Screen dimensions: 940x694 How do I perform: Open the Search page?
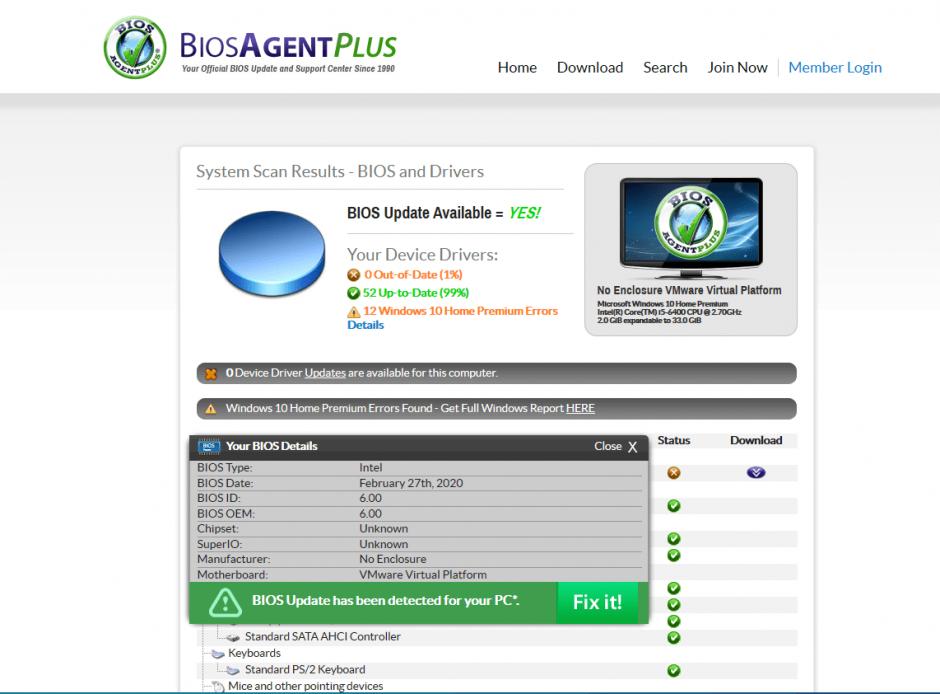click(665, 68)
